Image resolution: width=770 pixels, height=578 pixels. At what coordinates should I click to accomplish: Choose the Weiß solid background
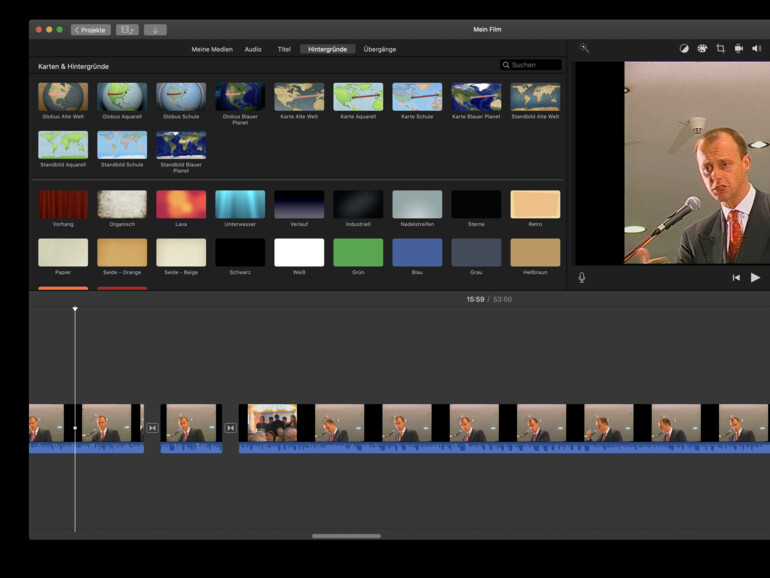point(299,252)
